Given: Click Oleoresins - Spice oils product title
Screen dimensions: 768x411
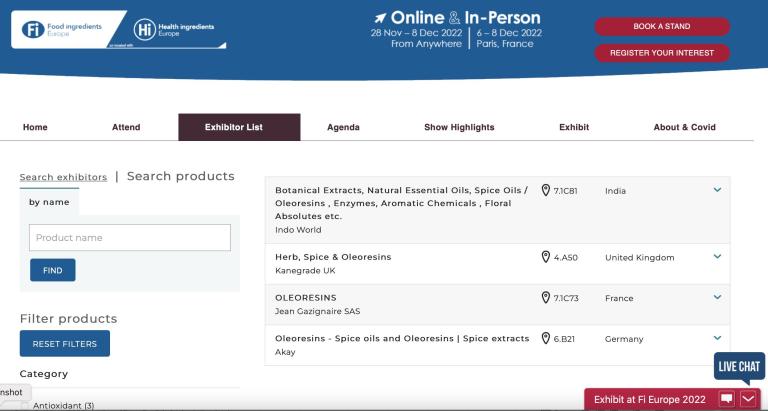Looking at the screenshot, I should click(402, 338).
